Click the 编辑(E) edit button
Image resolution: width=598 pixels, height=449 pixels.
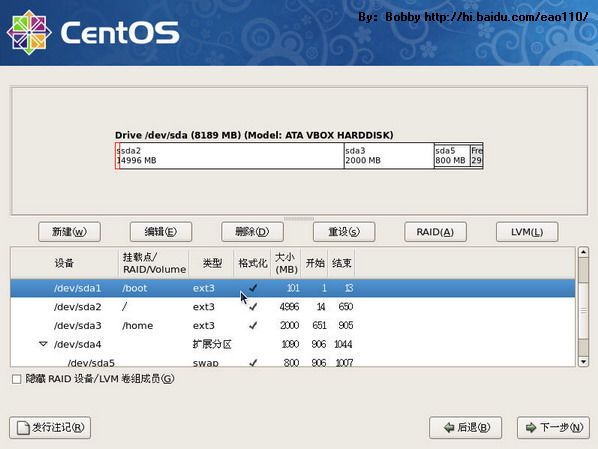[x=161, y=232]
